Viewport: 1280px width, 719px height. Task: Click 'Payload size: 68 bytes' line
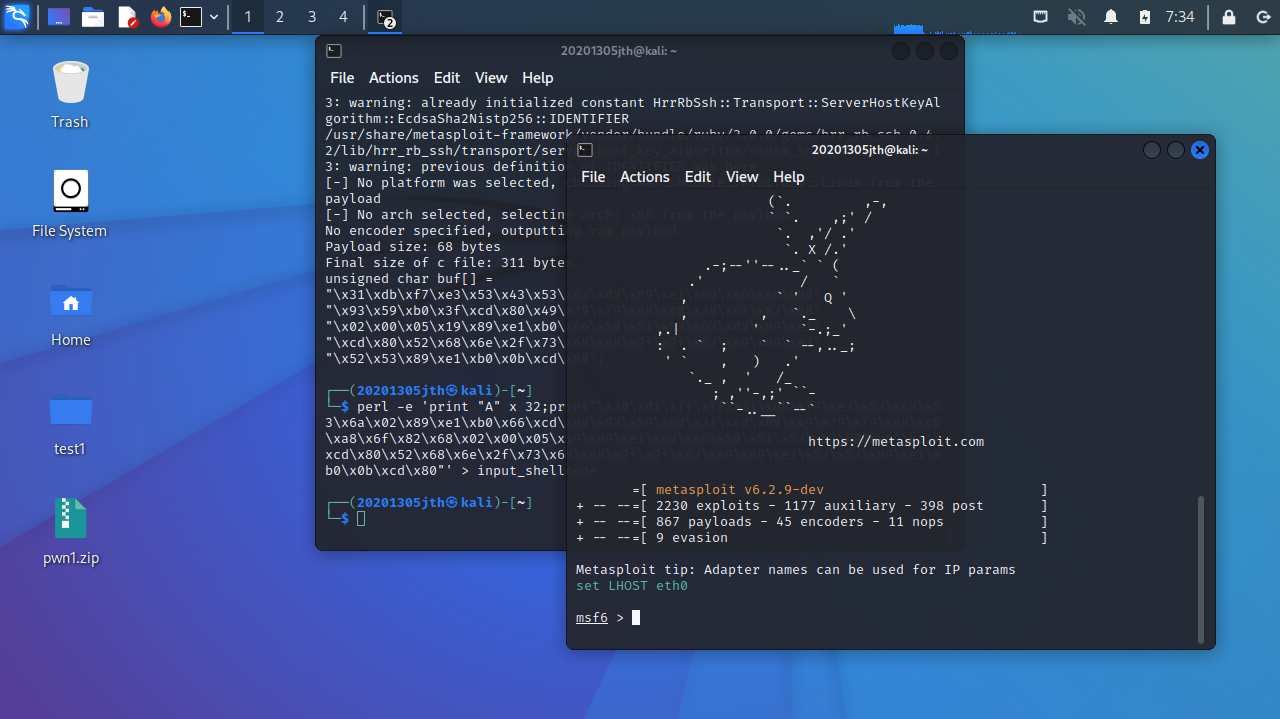[x=413, y=246]
